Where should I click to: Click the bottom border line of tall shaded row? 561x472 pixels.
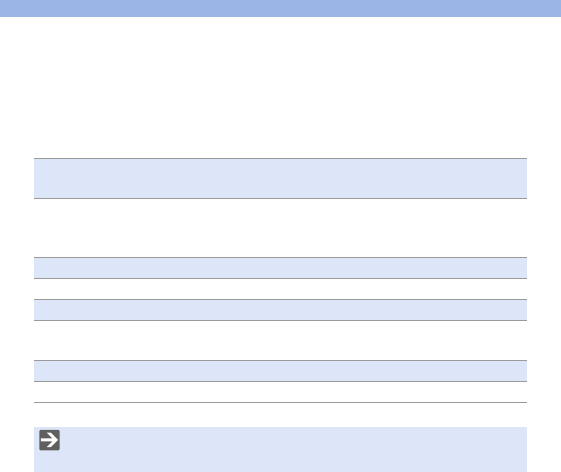point(280,198)
